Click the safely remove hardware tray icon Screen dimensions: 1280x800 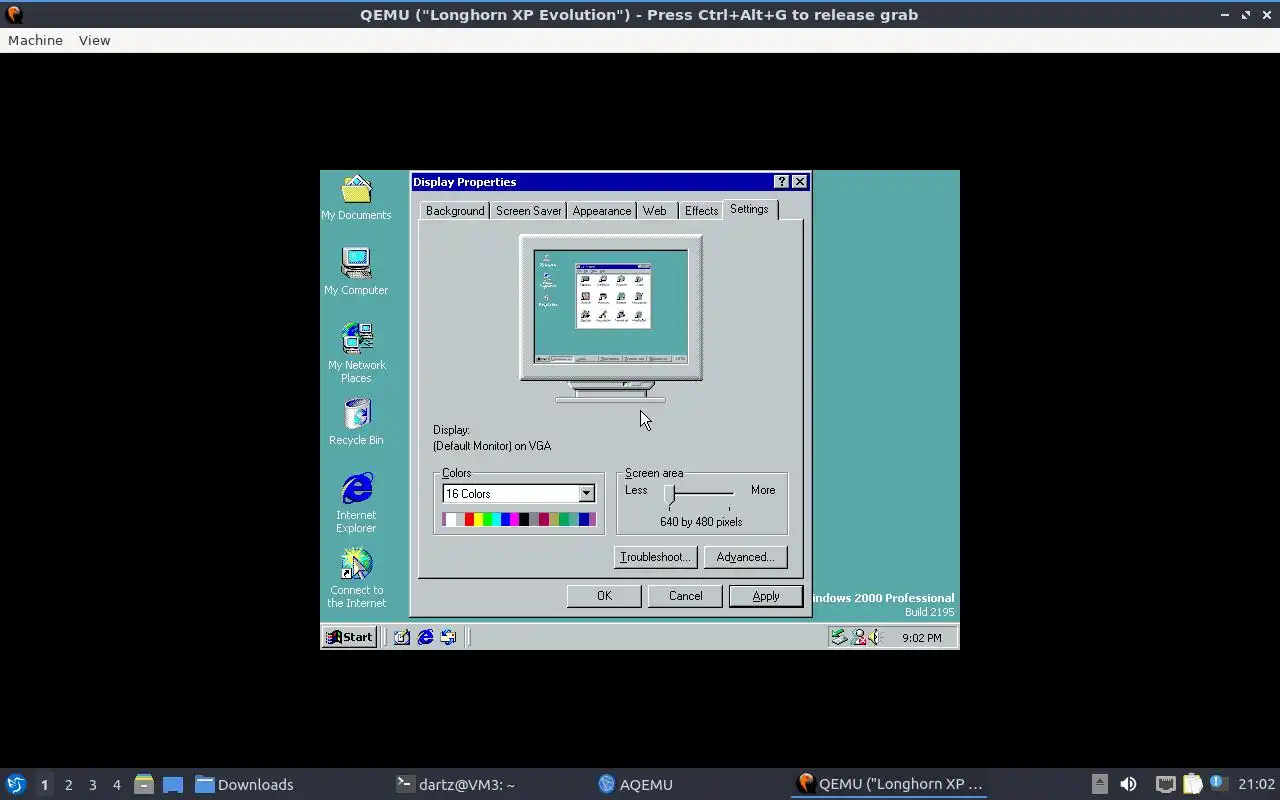(839, 637)
